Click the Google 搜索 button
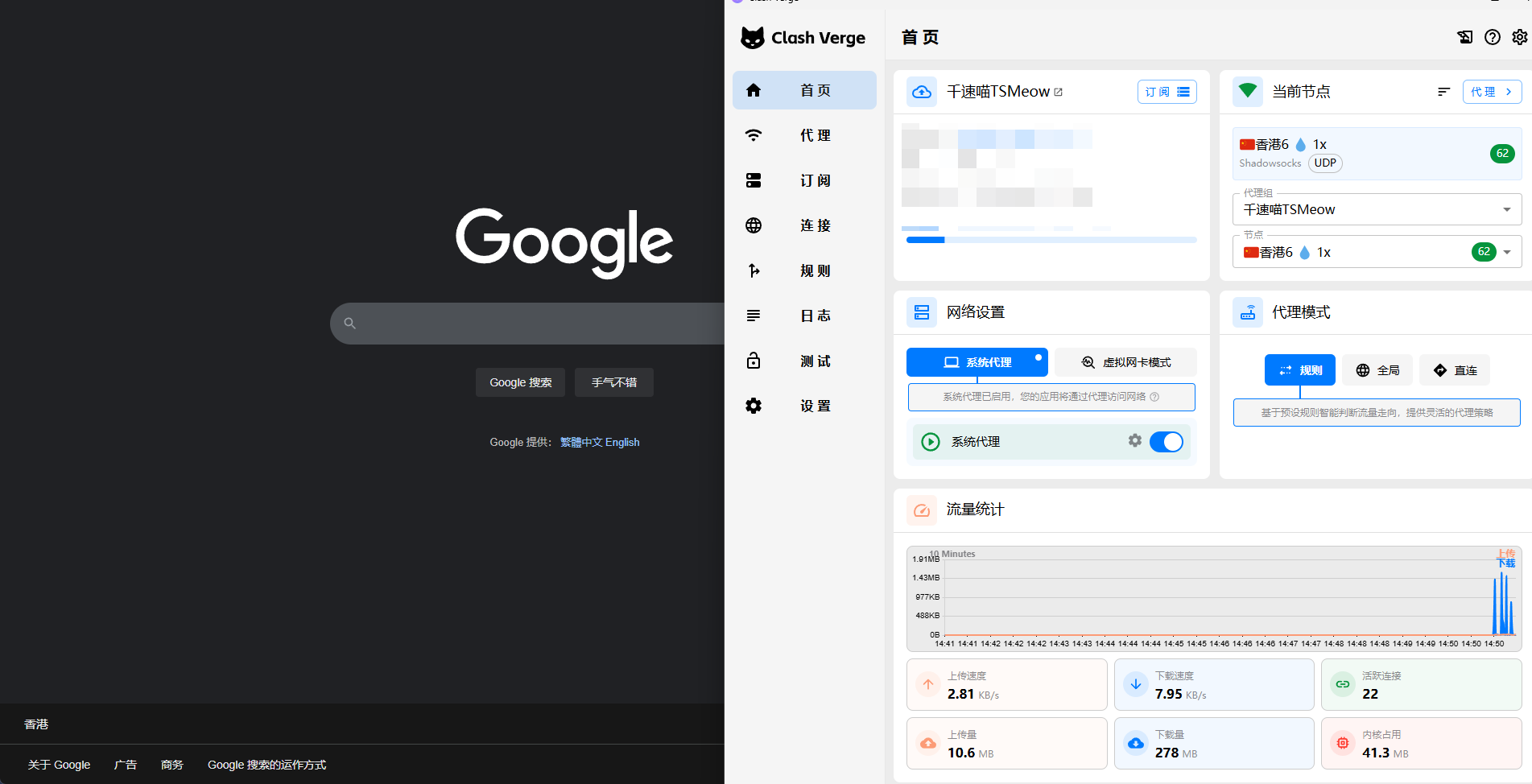This screenshot has width=1532, height=784. (x=521, y=382)
